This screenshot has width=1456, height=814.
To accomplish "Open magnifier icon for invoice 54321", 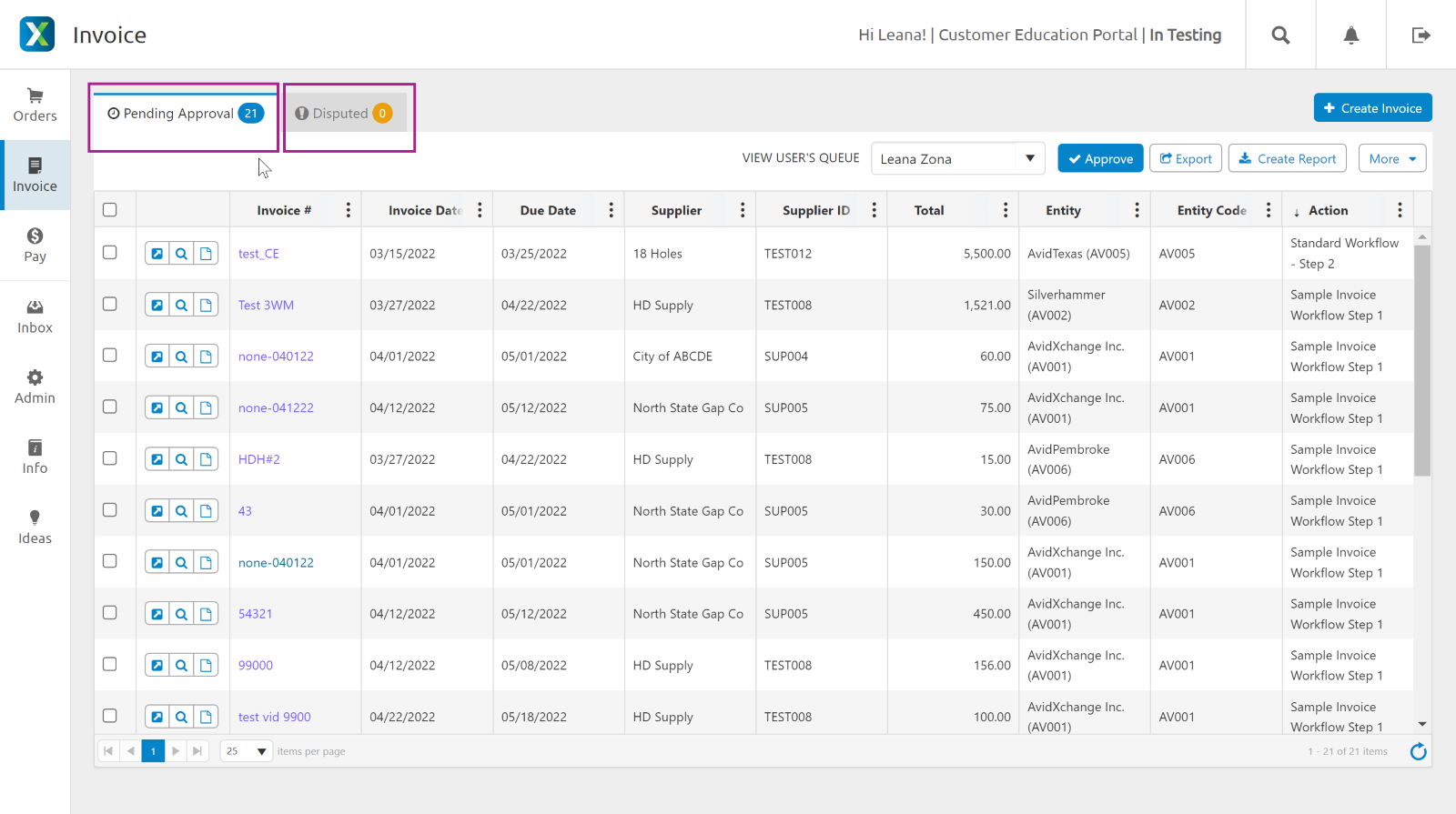I will (x=182, y=614).
